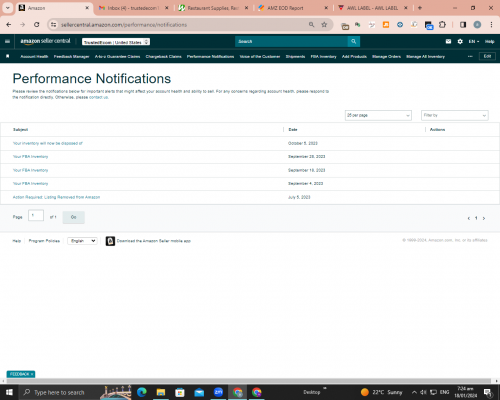This screenshot has width=500, height=400.
Task: Click the bookmark flag icon in the nav bar
Action: pyautogui.click(x=8, y=56)
